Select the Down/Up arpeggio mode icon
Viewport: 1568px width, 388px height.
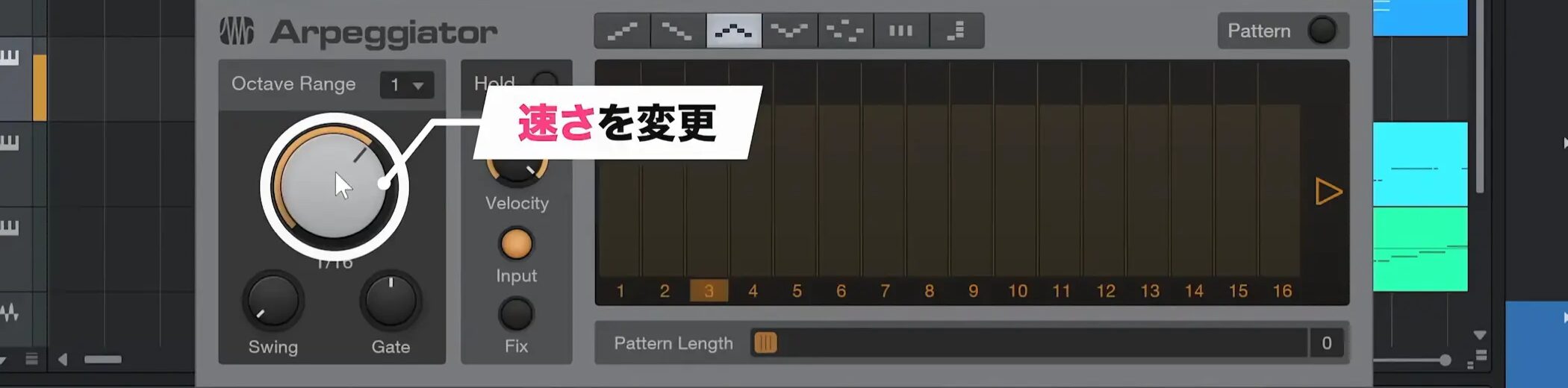(x=790, y=31)
